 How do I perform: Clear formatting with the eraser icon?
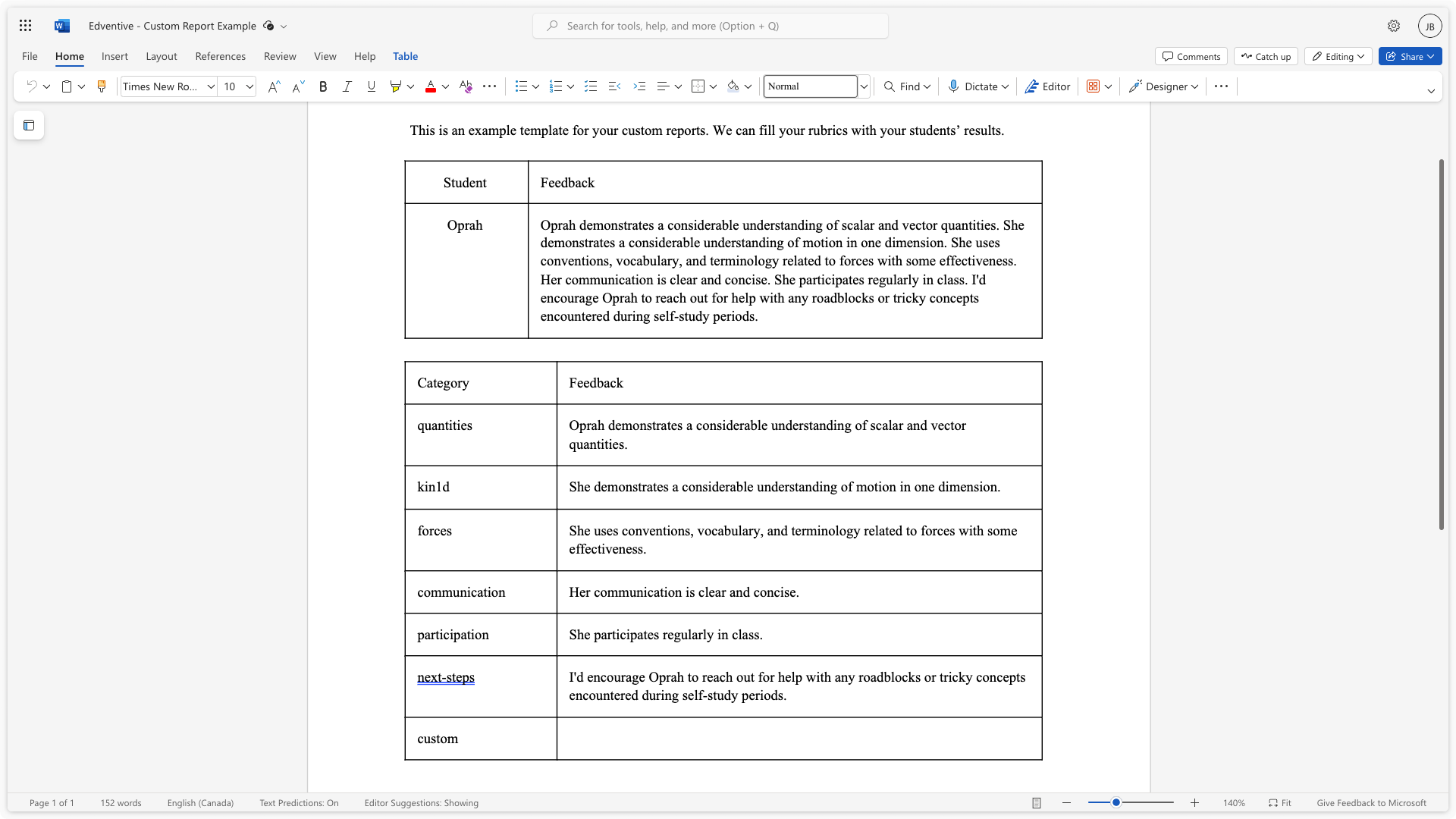click(x=466, y=86)
